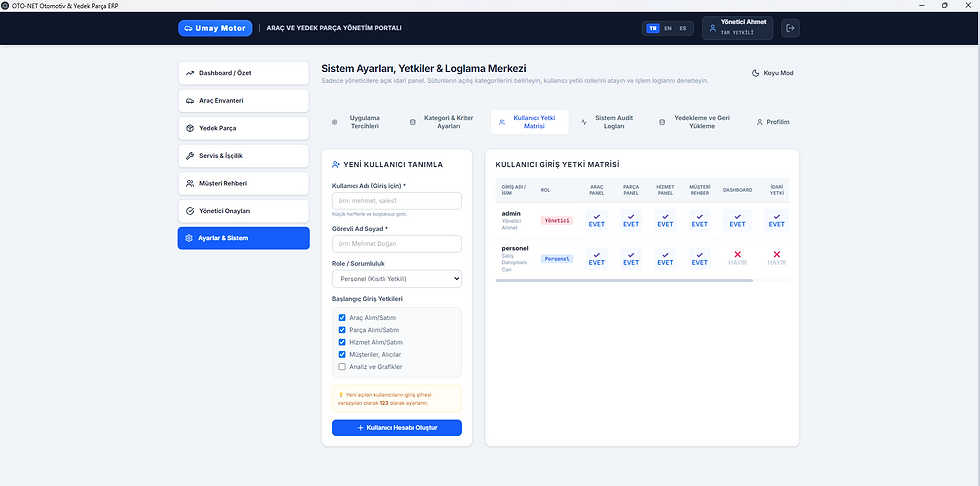Screen dimensions: 980x486
Task: Open Servis & İşçilik in sidebar
Action: point(243,156)
